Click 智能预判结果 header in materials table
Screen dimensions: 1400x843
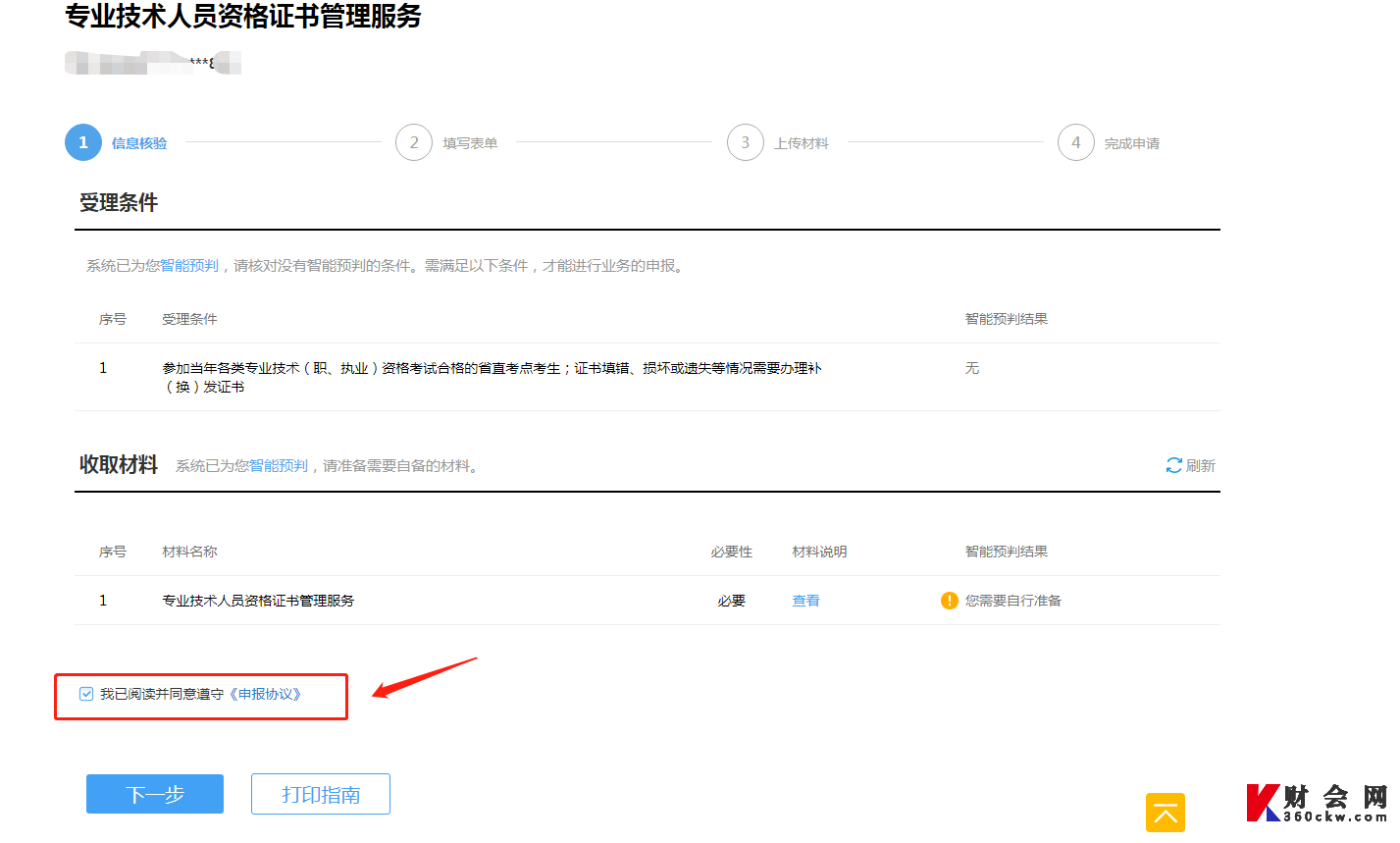(x=1007, y=552)
